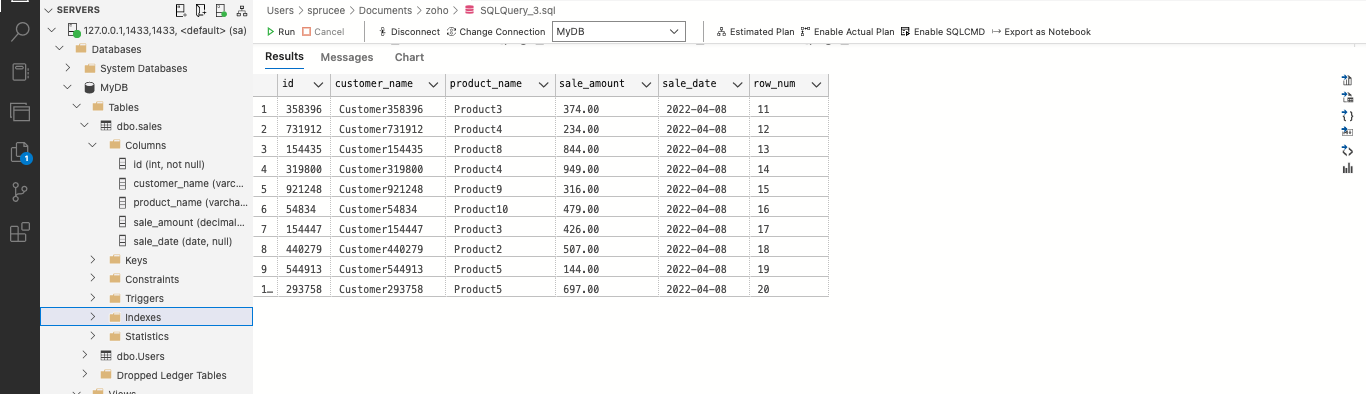The width and height of the screenshot is (1366, 394).
Task: Switch to the Results tab
Action: (284, 57)
